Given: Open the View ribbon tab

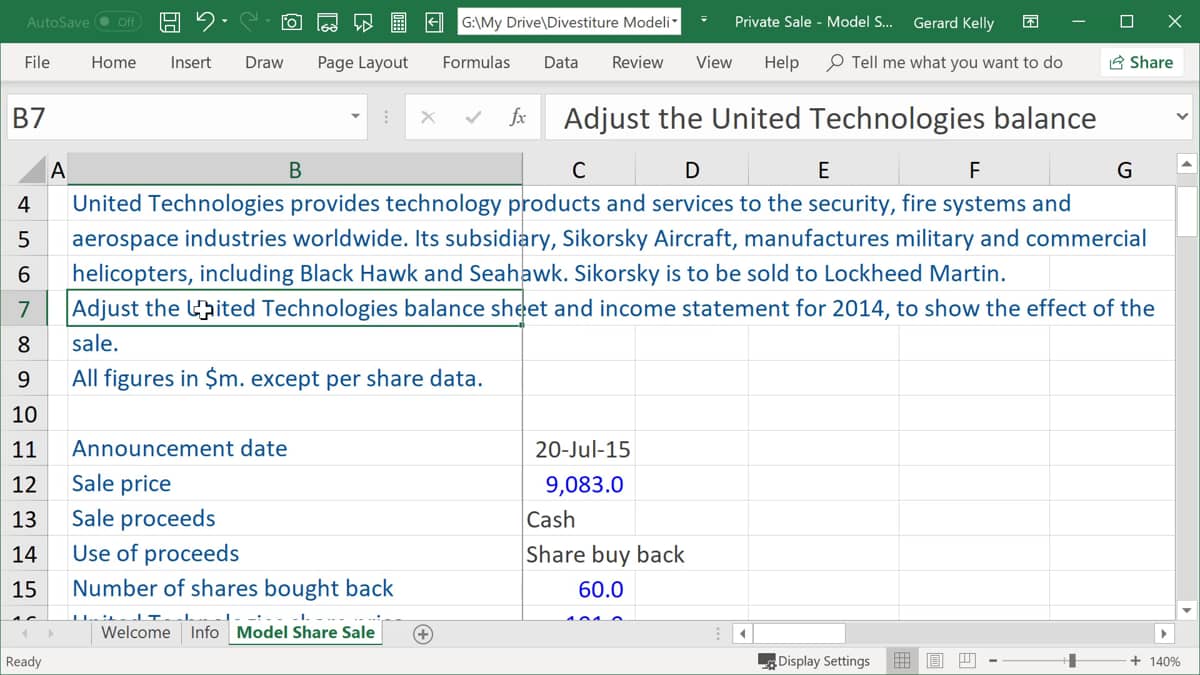Looking at the screenshot, I should 714,62.
